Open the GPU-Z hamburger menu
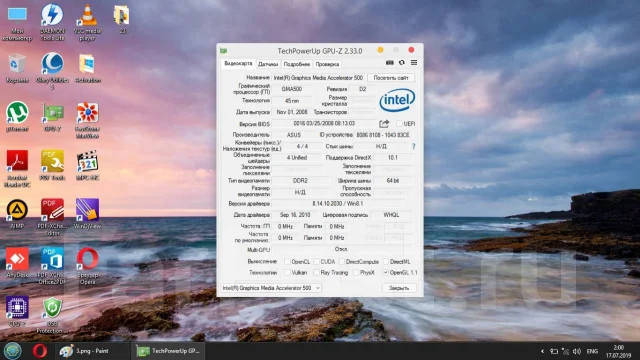This screenshot has width=640, height=360. point(414,63)
